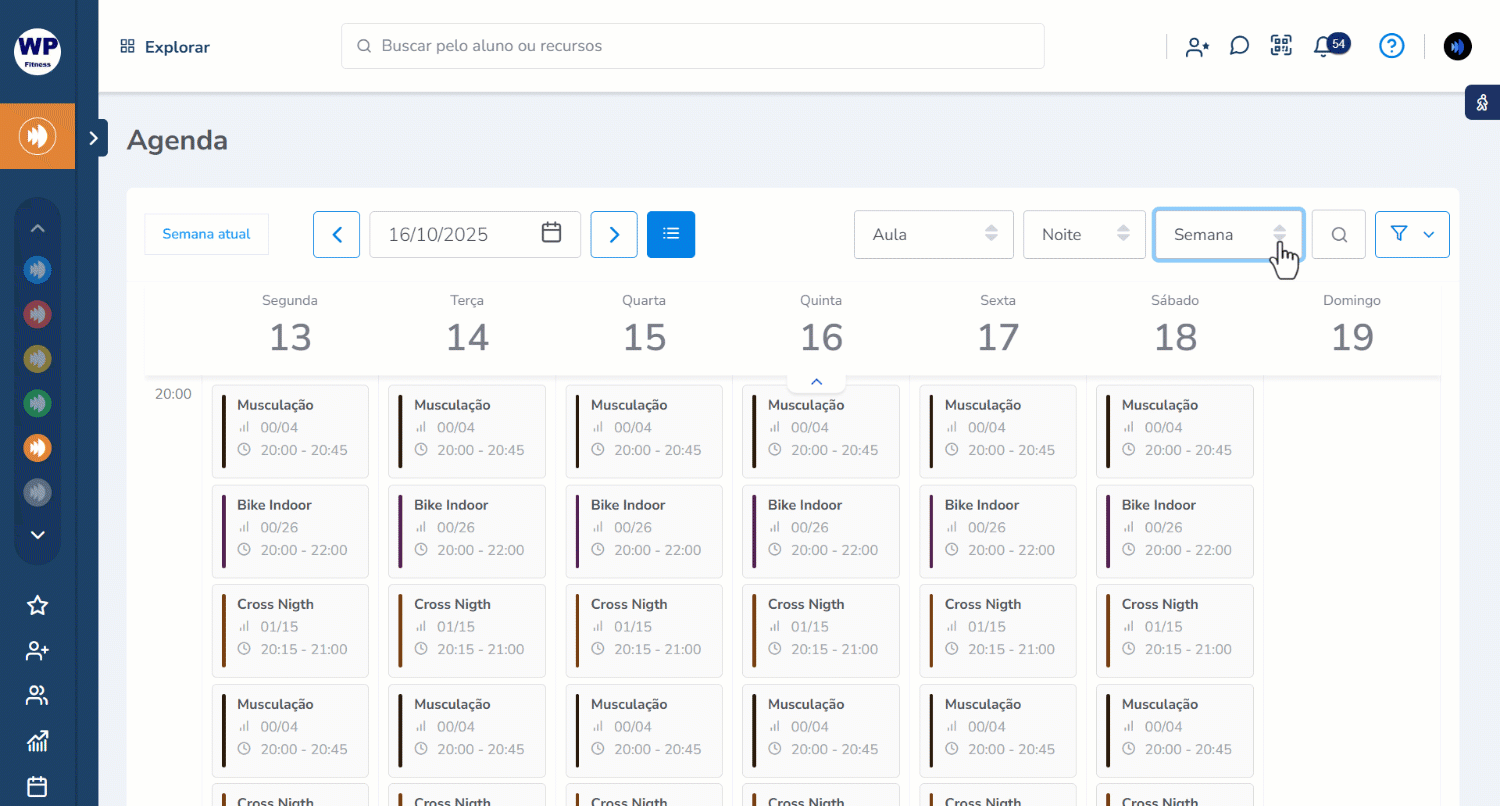
Task: Open Sexta's first Musculação class card
Action: point(998,431)
